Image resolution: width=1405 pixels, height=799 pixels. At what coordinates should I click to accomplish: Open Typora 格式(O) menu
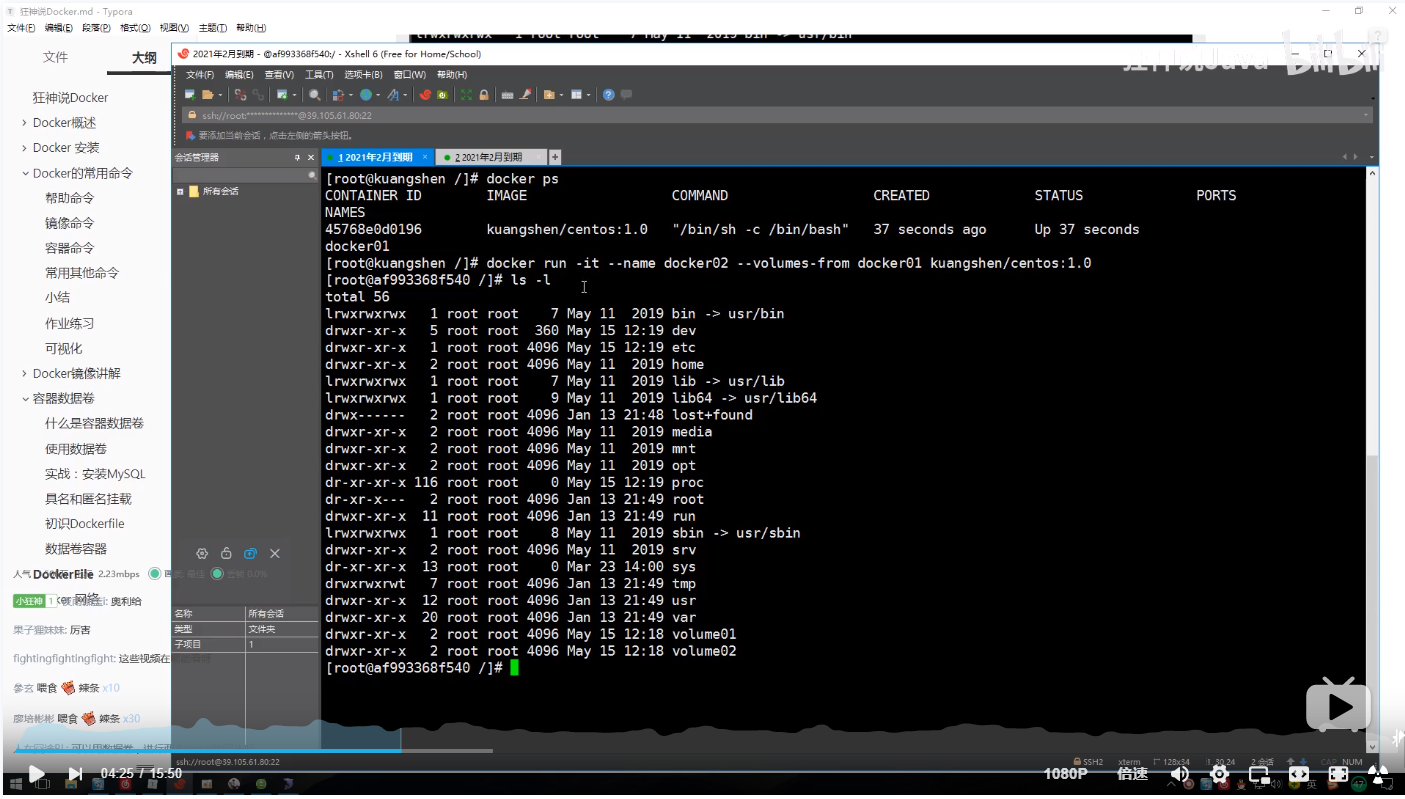click(135, 28)
